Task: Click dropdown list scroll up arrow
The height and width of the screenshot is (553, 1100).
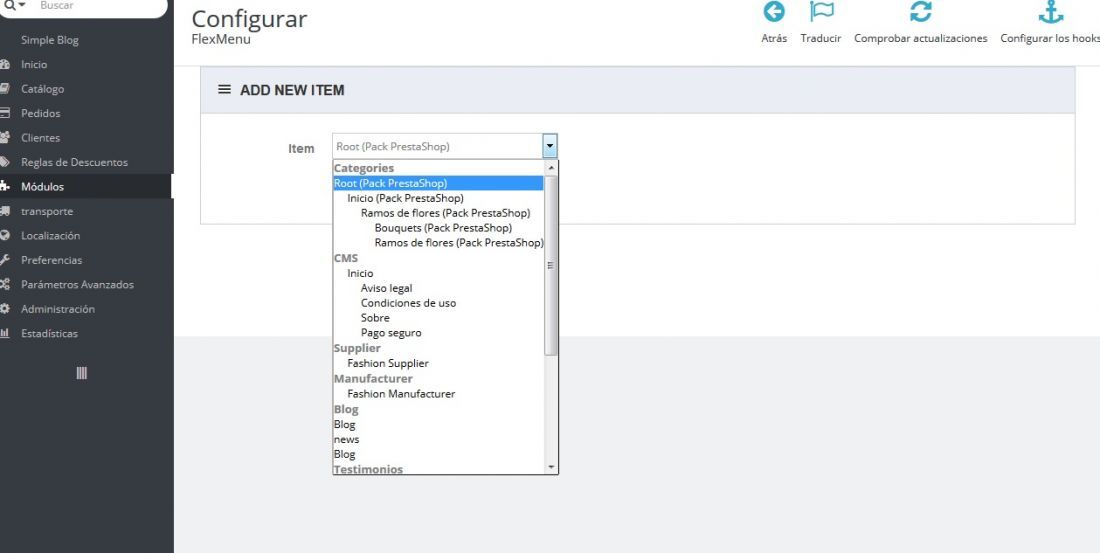Action: coord(551,168)
